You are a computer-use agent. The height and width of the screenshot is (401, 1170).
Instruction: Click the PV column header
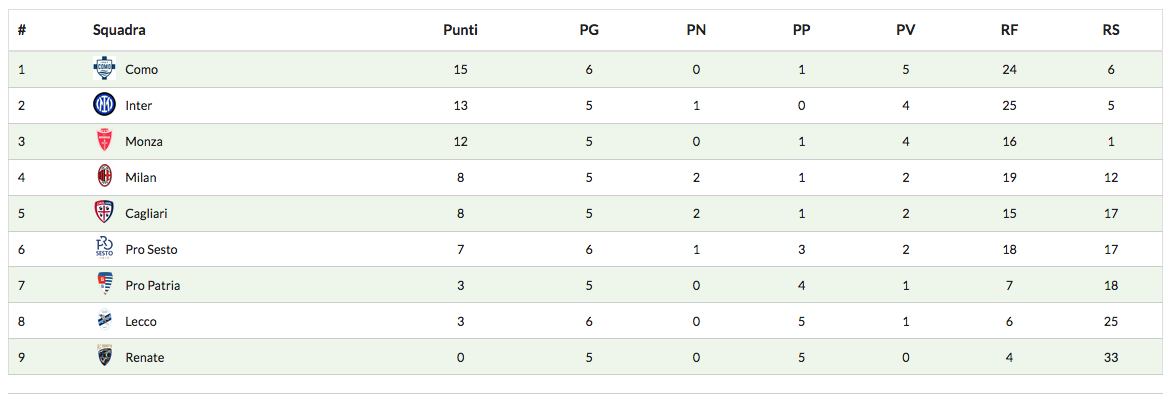905,30
